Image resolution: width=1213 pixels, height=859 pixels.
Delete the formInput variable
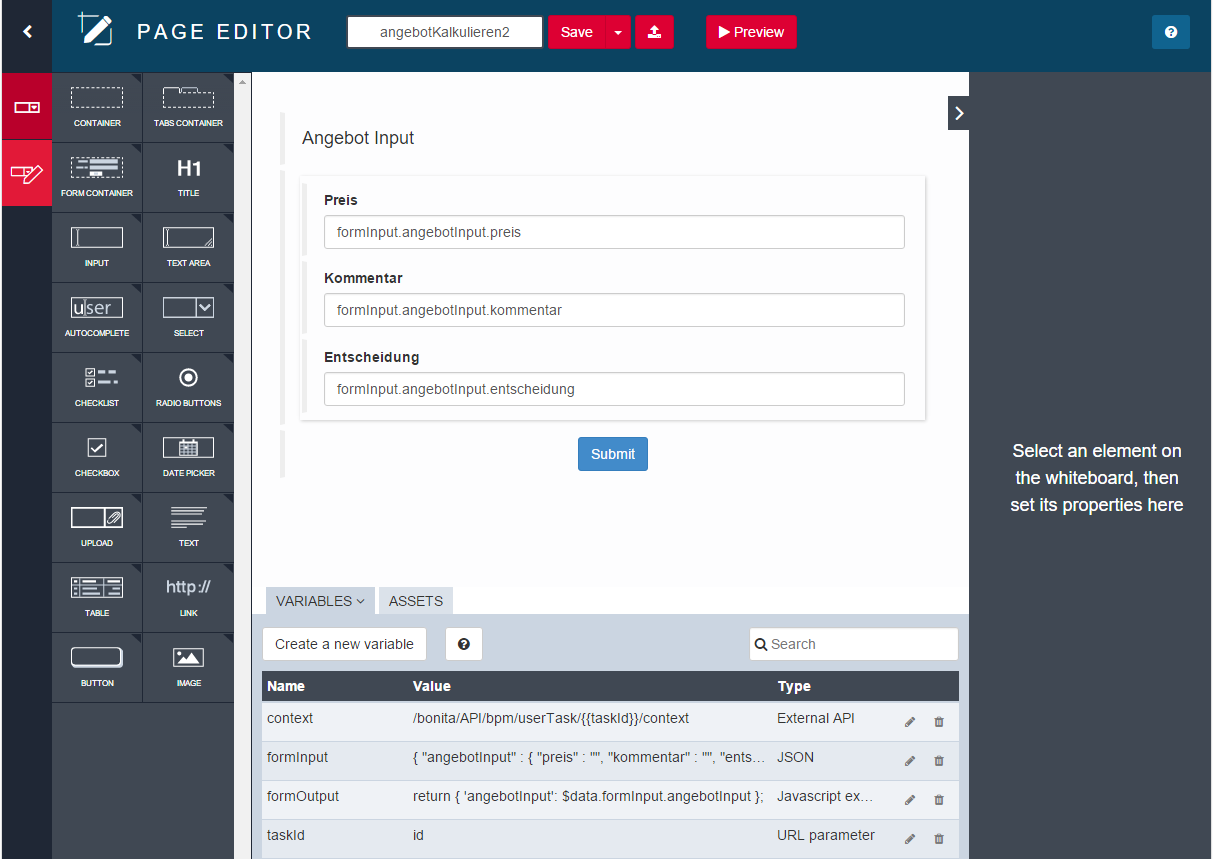click(x=939, y=761)
